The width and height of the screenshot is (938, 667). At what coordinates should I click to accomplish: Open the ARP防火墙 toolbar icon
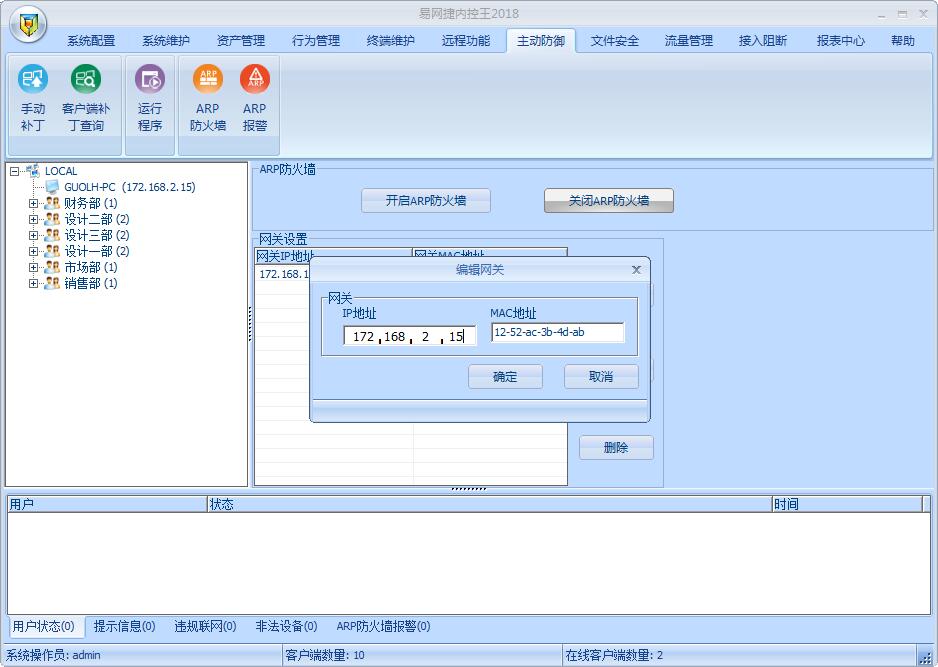pyautogui.click(x=208, y=98)
